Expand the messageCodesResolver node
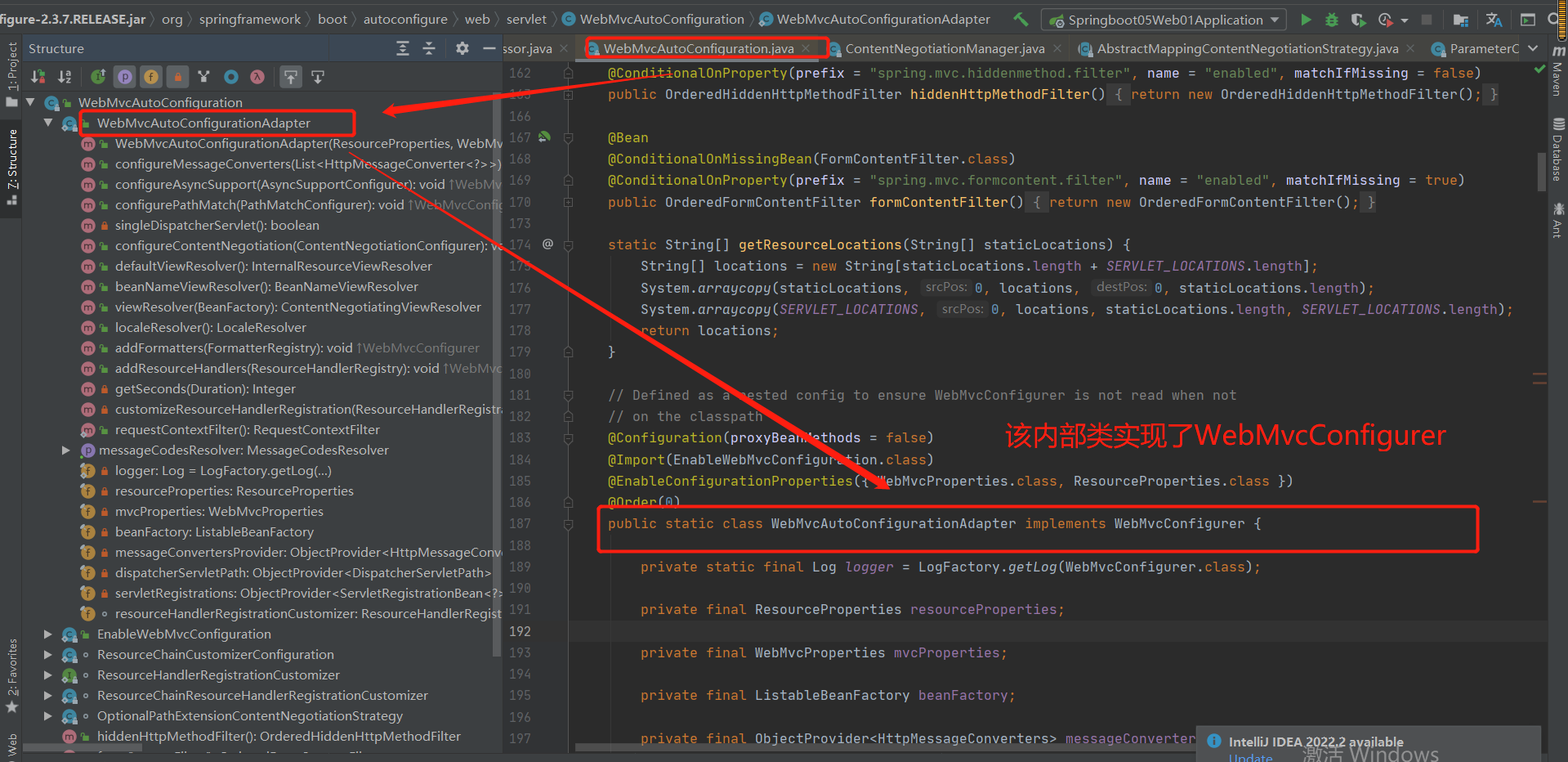Viewport: 1568px width, 762px height. [x=66, y=450]
